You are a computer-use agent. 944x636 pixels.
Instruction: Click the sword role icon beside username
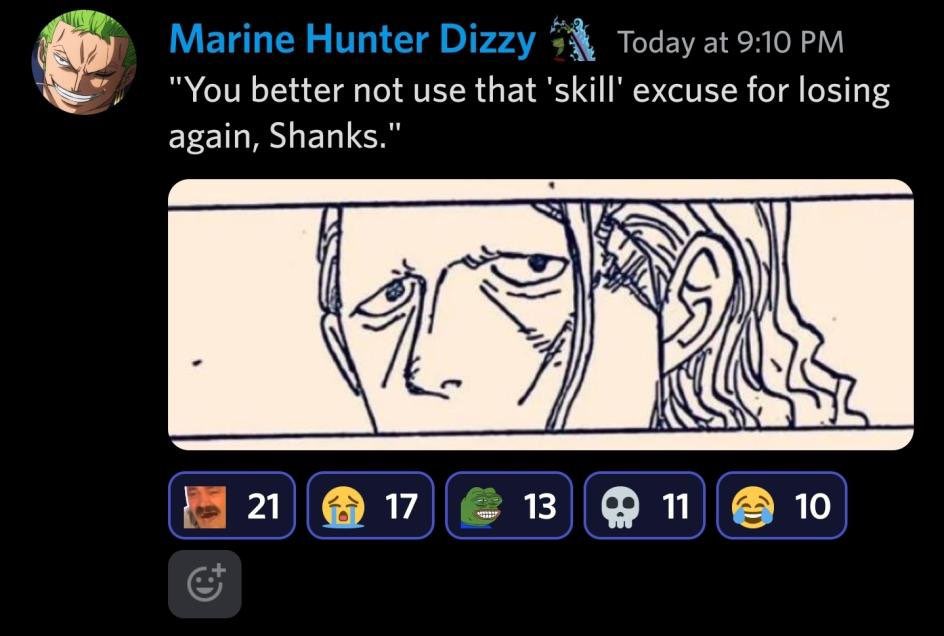click(x=573, y=40)
